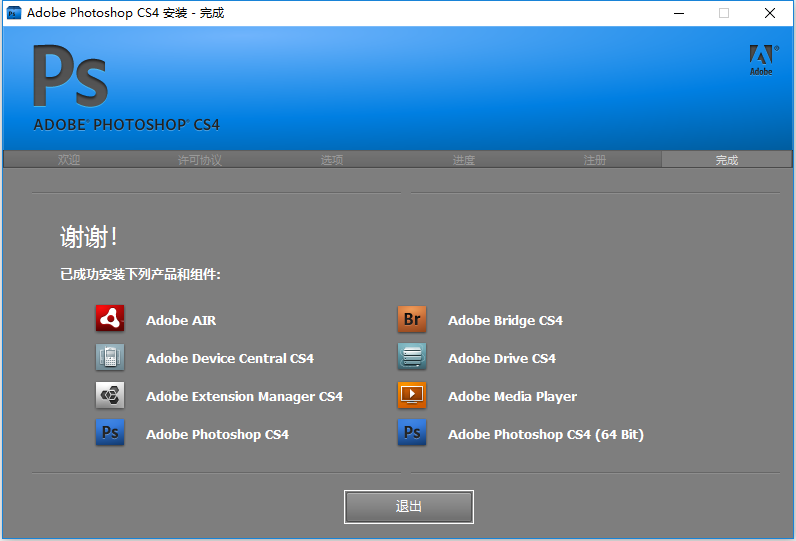Select the 欢迎 step tab

(x=69, y=160)
